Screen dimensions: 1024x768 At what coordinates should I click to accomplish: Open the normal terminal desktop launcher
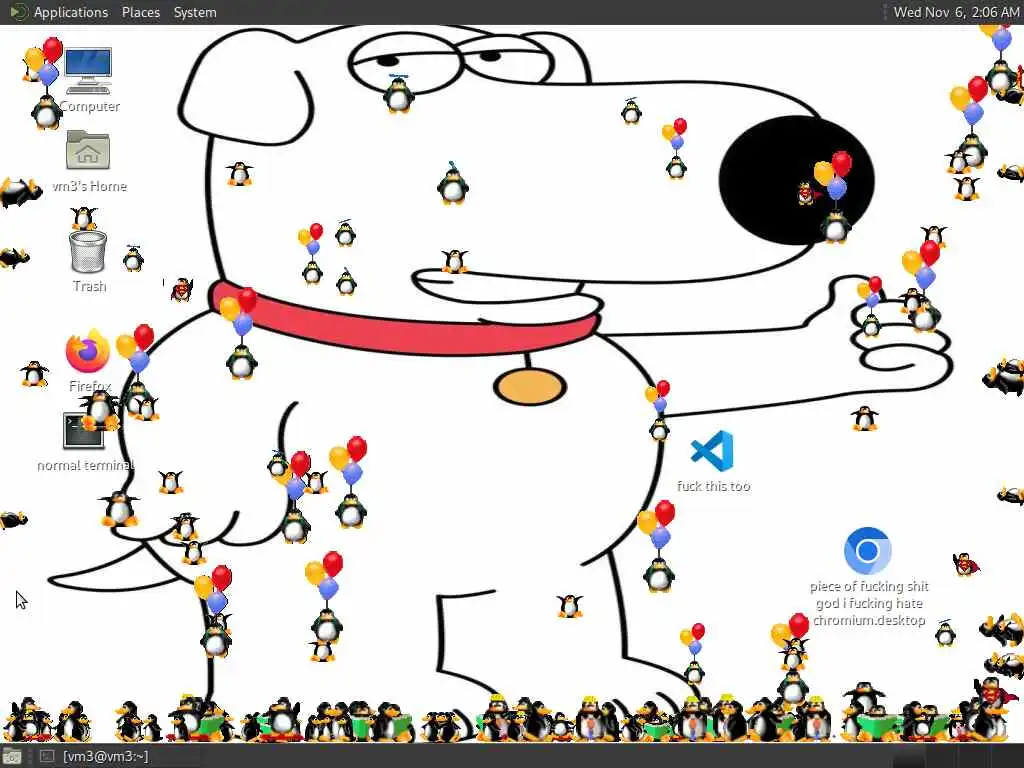(84, 430)
